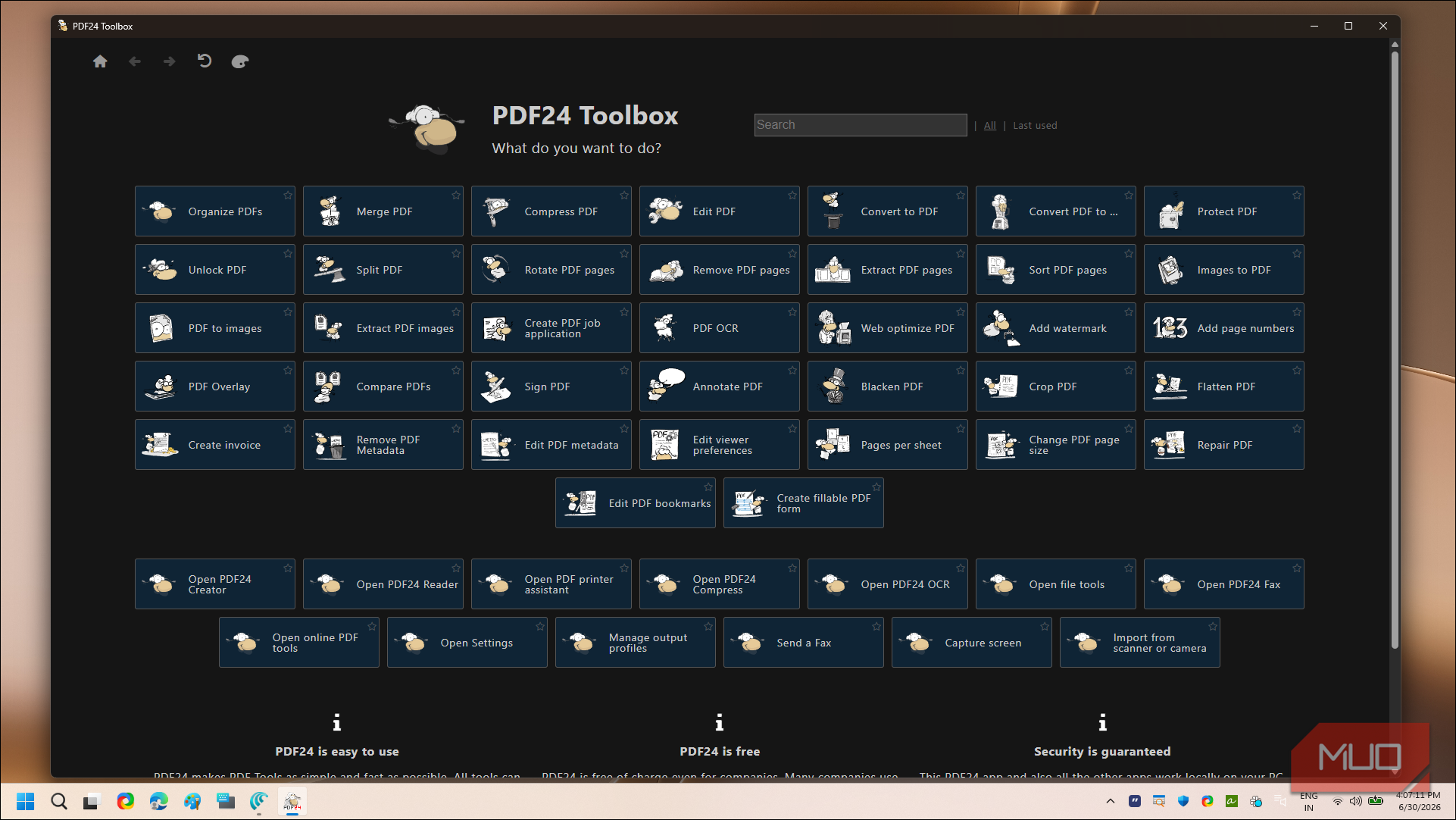Toggle favorite star on Compress PDF

coord(624,195)
